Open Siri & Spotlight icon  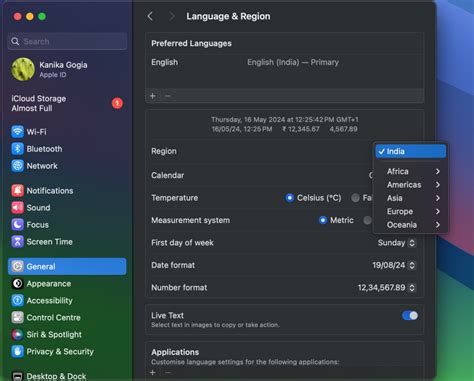click(17, 334)
